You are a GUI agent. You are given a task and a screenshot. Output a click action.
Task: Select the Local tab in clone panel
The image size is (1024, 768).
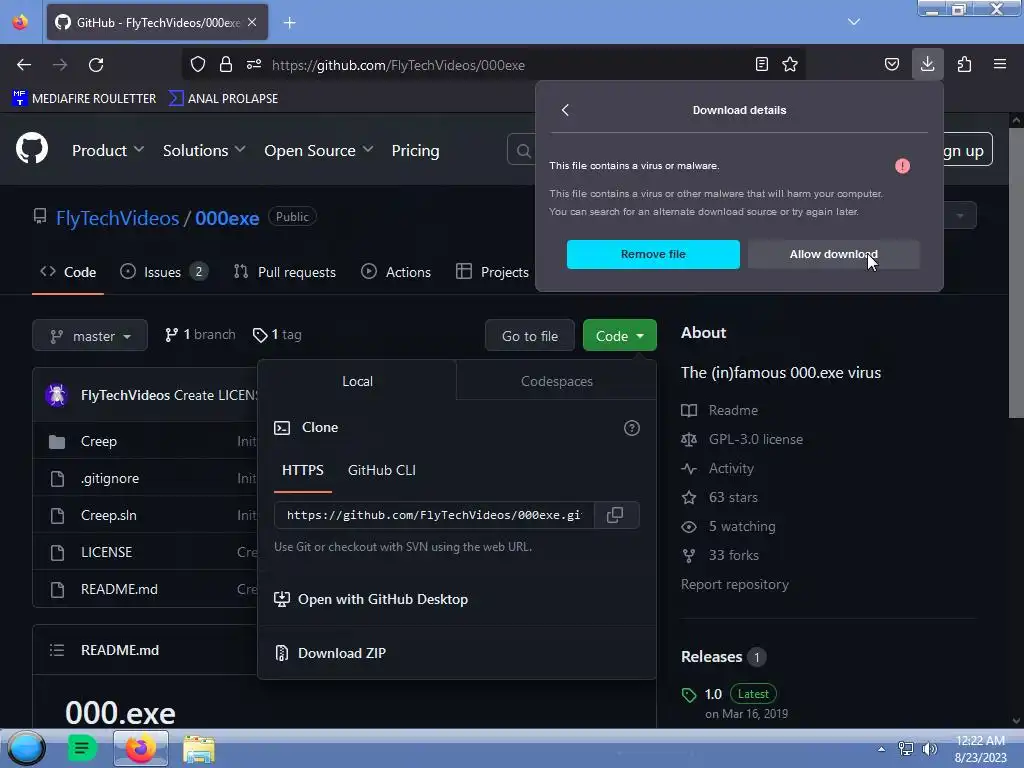click(357, 381)
